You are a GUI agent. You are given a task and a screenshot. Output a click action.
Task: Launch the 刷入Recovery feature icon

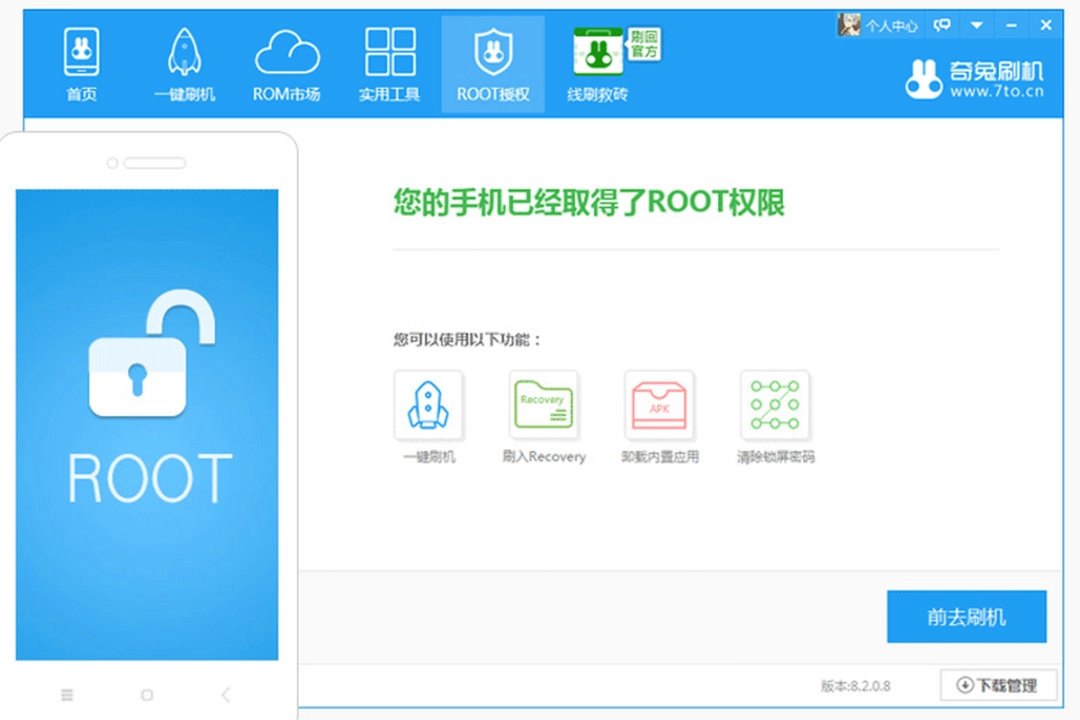click(543, 405)
